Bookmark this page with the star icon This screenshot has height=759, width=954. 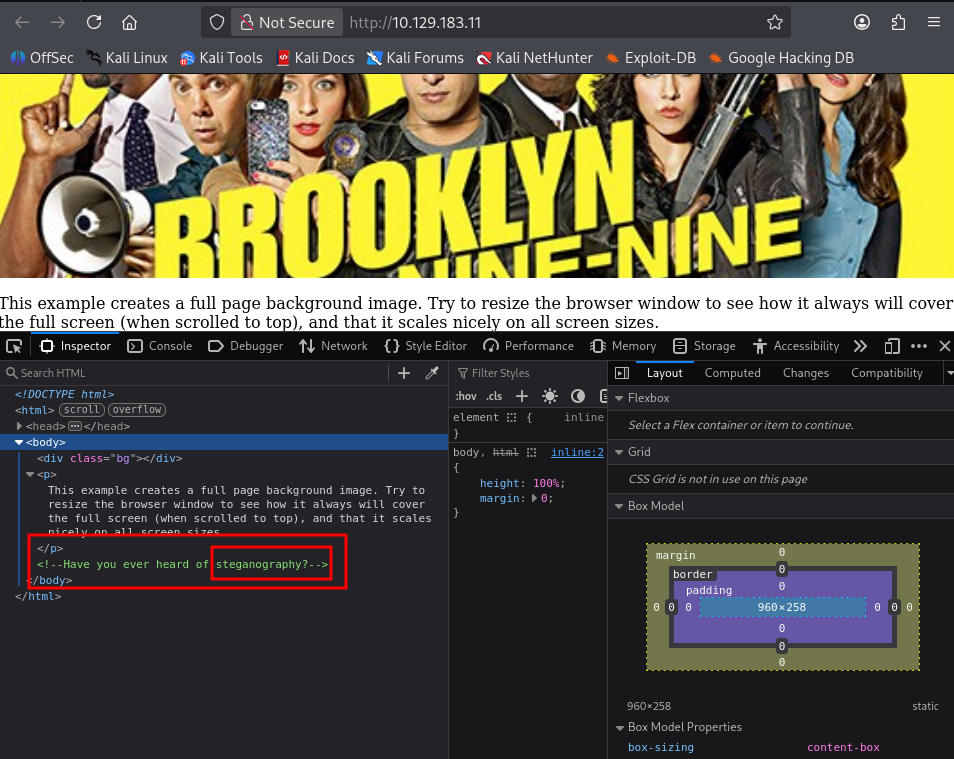click(x=775, y=23)
